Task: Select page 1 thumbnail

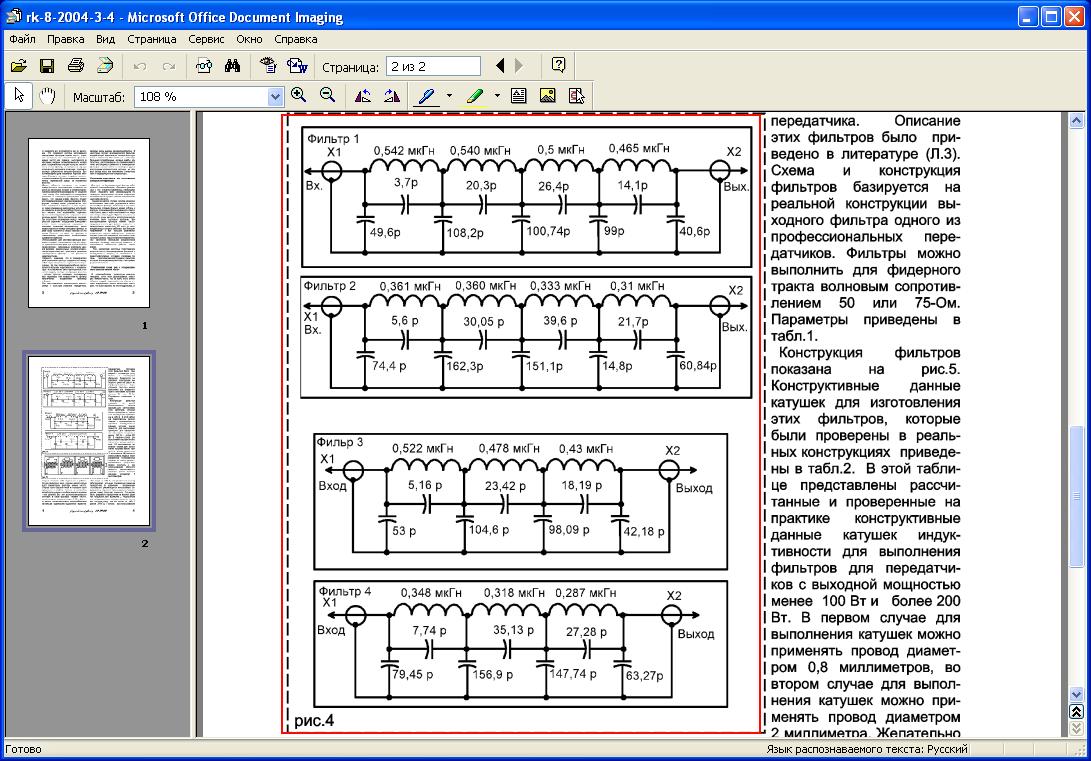Action: [88, 223]
